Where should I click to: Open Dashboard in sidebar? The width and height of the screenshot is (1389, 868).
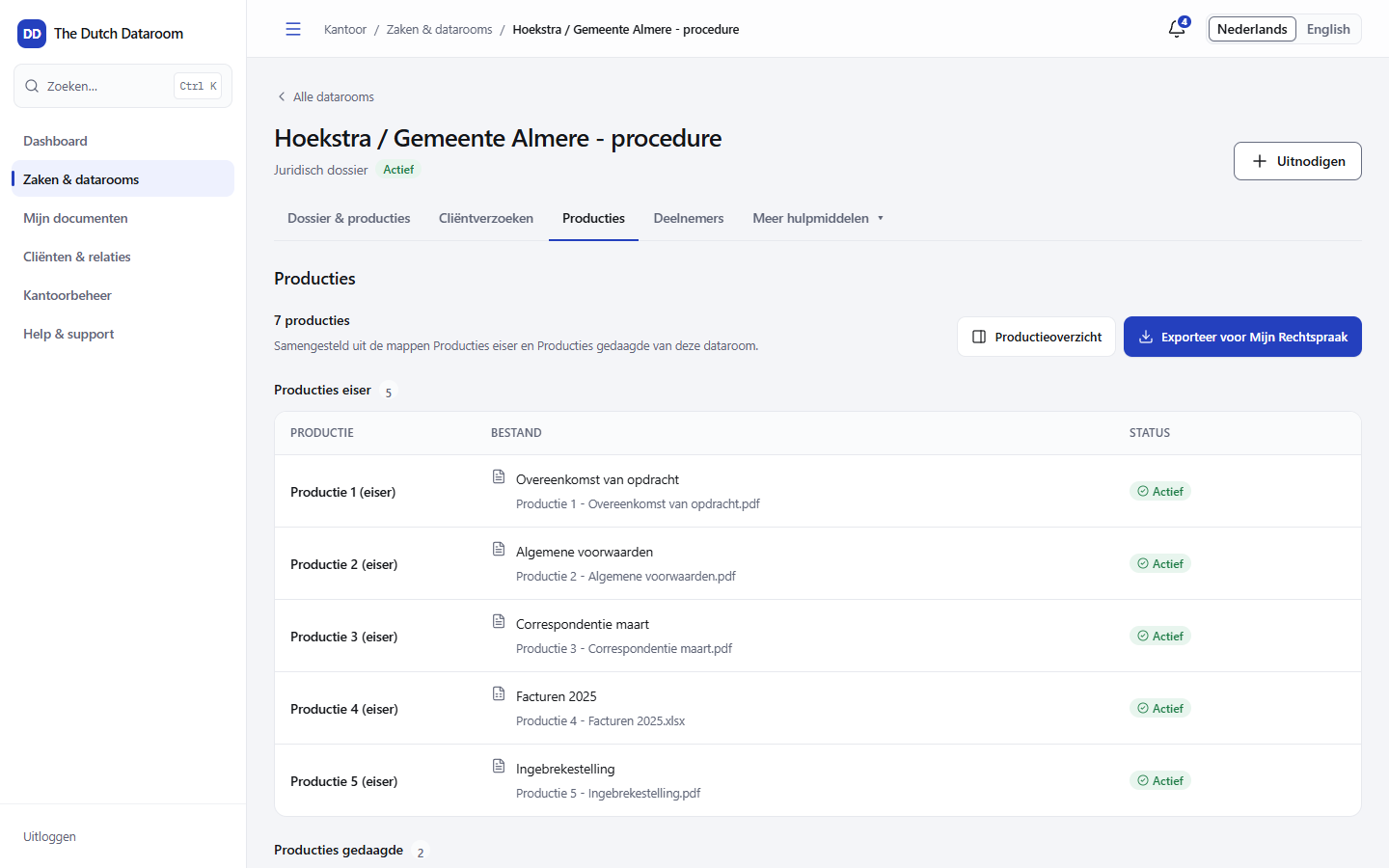[123, 141]
